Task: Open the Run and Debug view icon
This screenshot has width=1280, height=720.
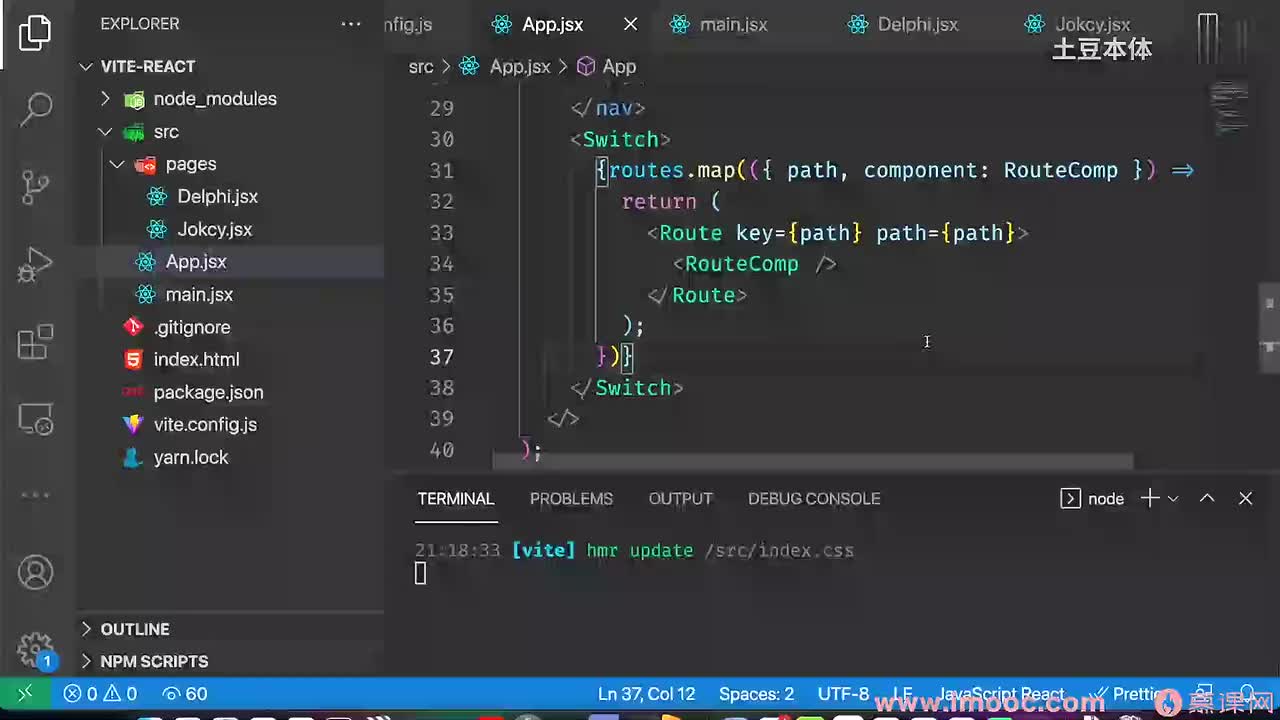Action: tap(36, 265)
